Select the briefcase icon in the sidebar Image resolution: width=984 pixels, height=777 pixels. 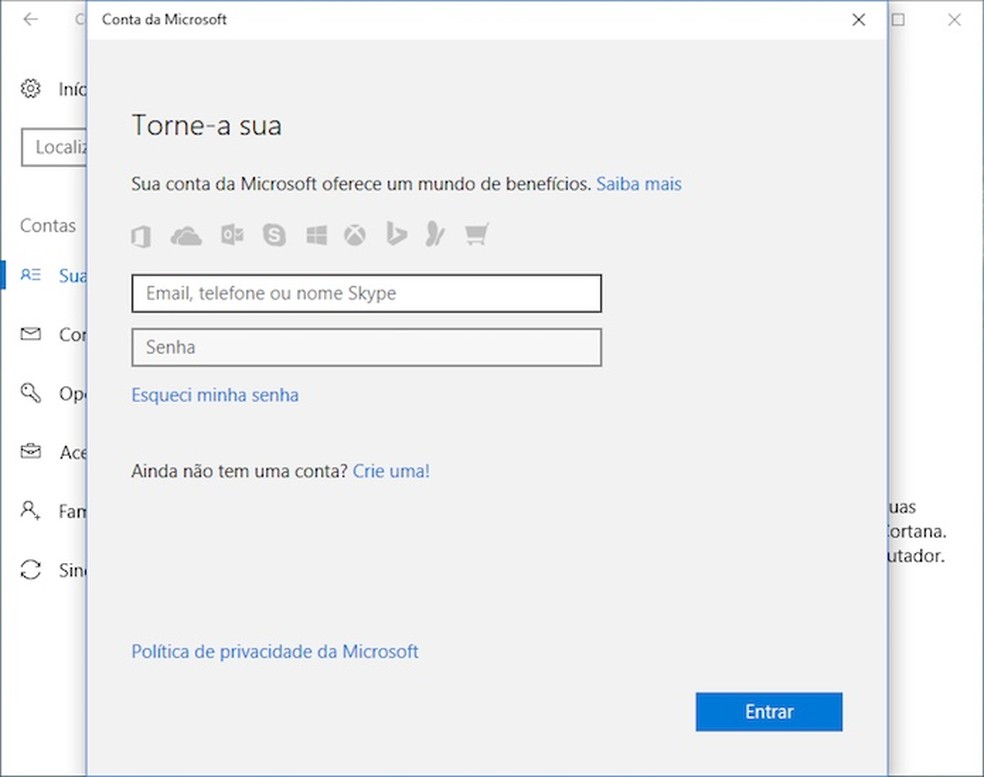click(x=29, y=452)
